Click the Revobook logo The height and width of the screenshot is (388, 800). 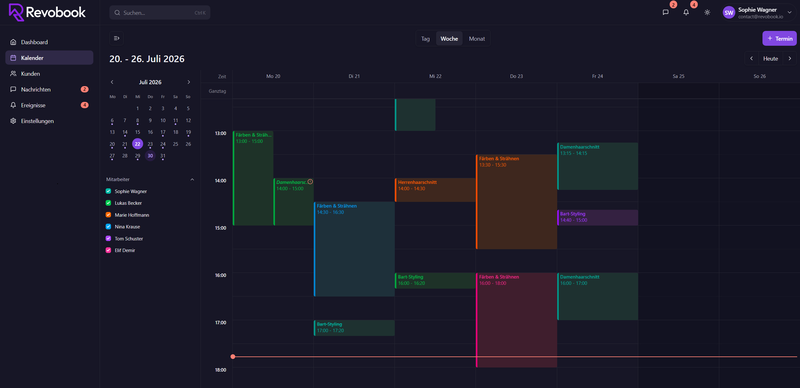(47, 12)
